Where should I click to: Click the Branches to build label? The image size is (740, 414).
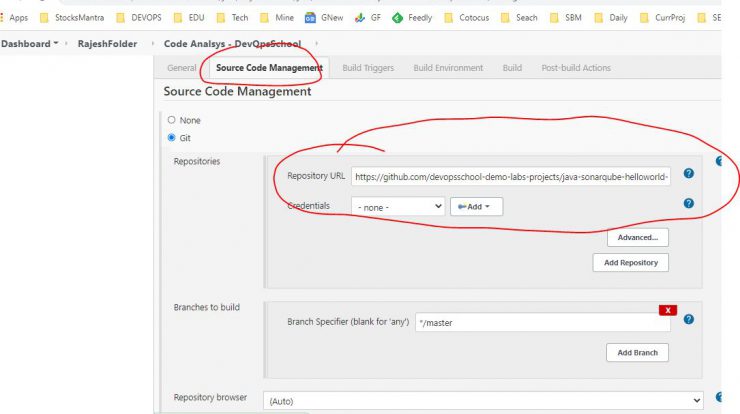(207, 307)
